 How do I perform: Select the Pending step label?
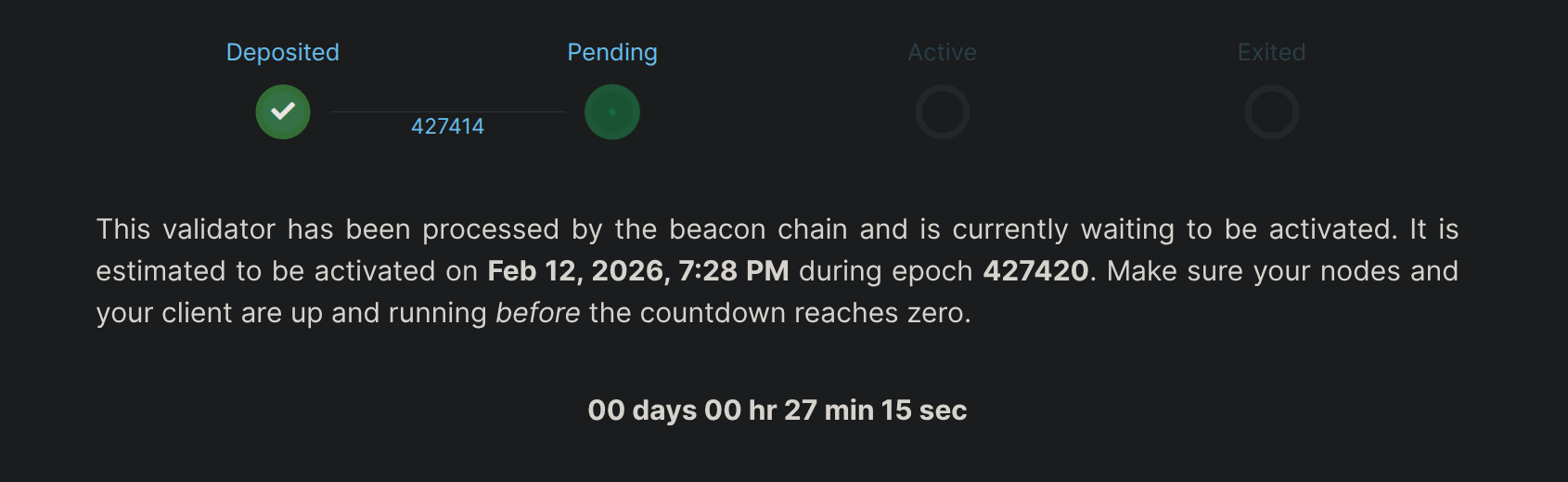coord(612,53)
